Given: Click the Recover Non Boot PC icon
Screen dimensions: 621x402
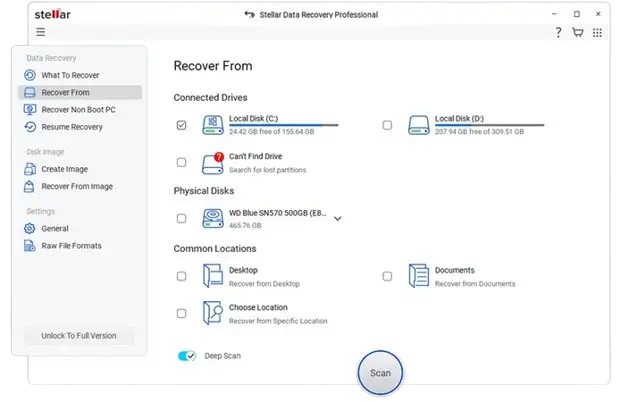Looking at the screenshot, I should click(30, 109).
